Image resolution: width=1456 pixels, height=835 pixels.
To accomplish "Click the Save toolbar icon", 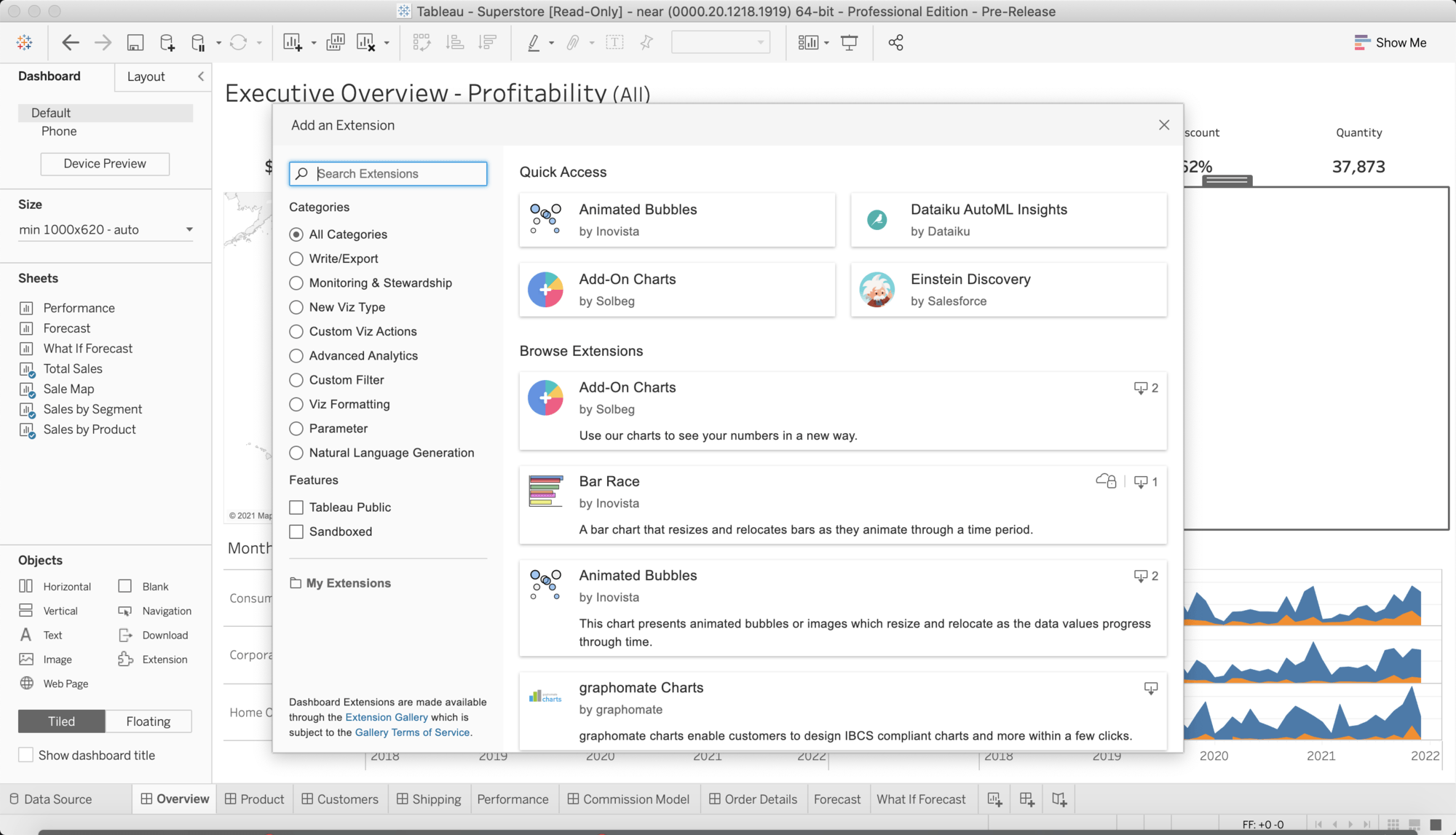I will coord(135,42).
